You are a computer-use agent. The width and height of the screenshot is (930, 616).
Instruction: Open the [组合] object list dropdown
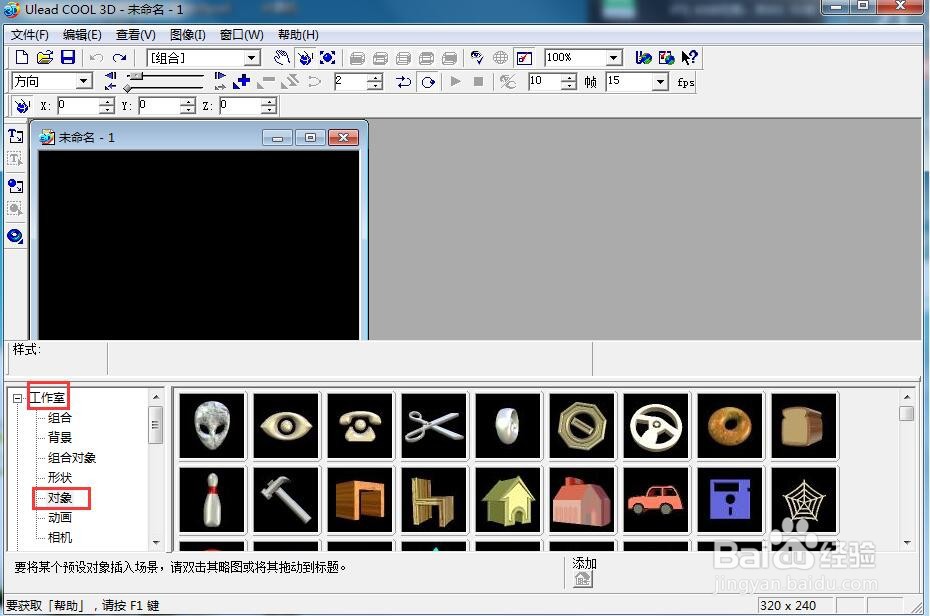tap(253, 58)
